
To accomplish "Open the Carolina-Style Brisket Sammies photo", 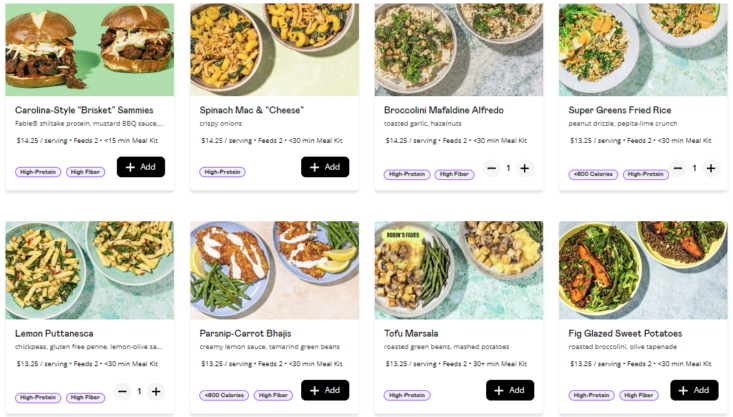I will click(x=90, y=49).
